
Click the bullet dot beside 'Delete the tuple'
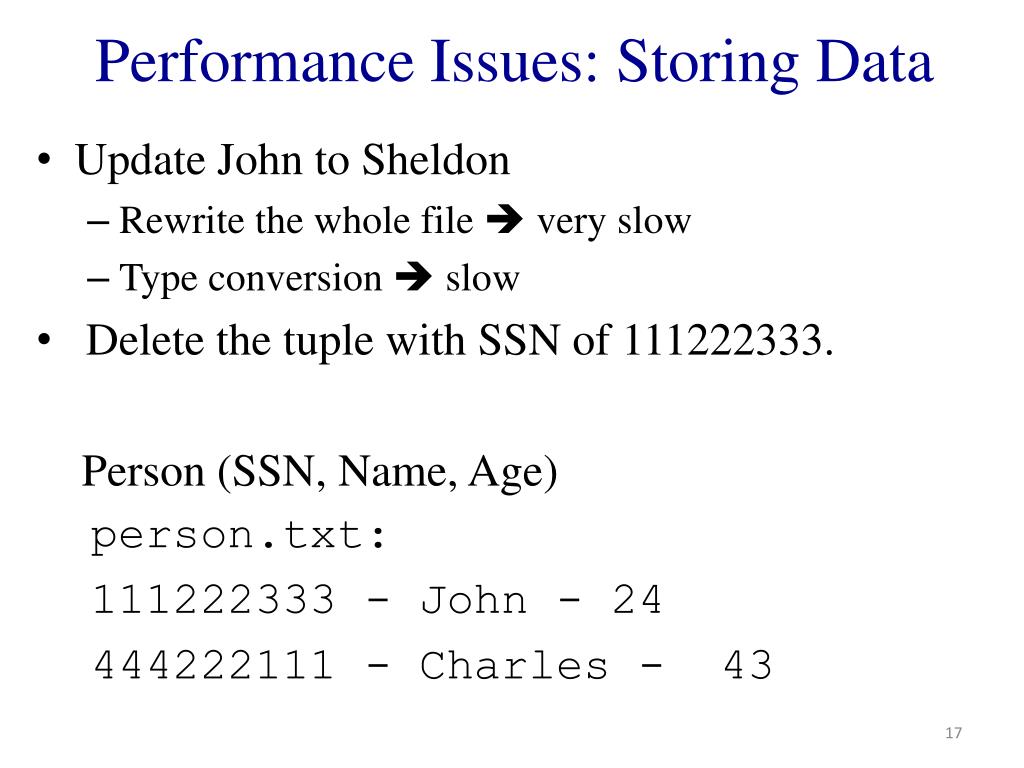coord(44,340)
